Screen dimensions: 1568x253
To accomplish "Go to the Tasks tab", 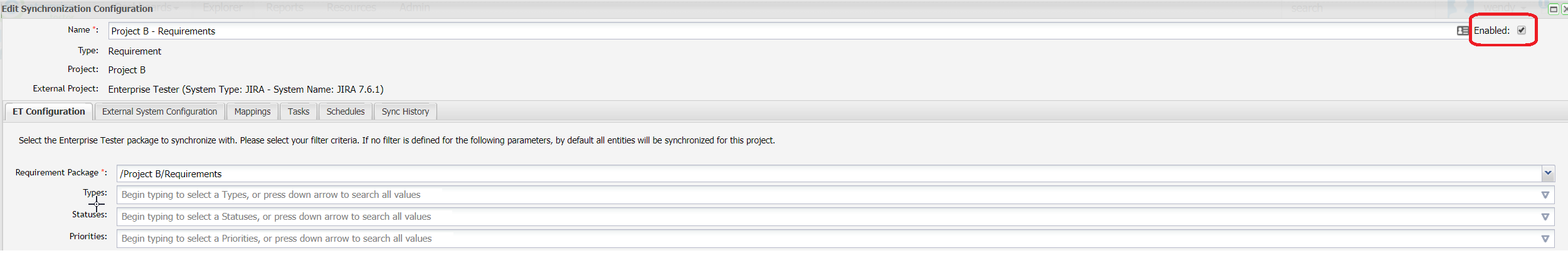I will [x=299, y=111].
